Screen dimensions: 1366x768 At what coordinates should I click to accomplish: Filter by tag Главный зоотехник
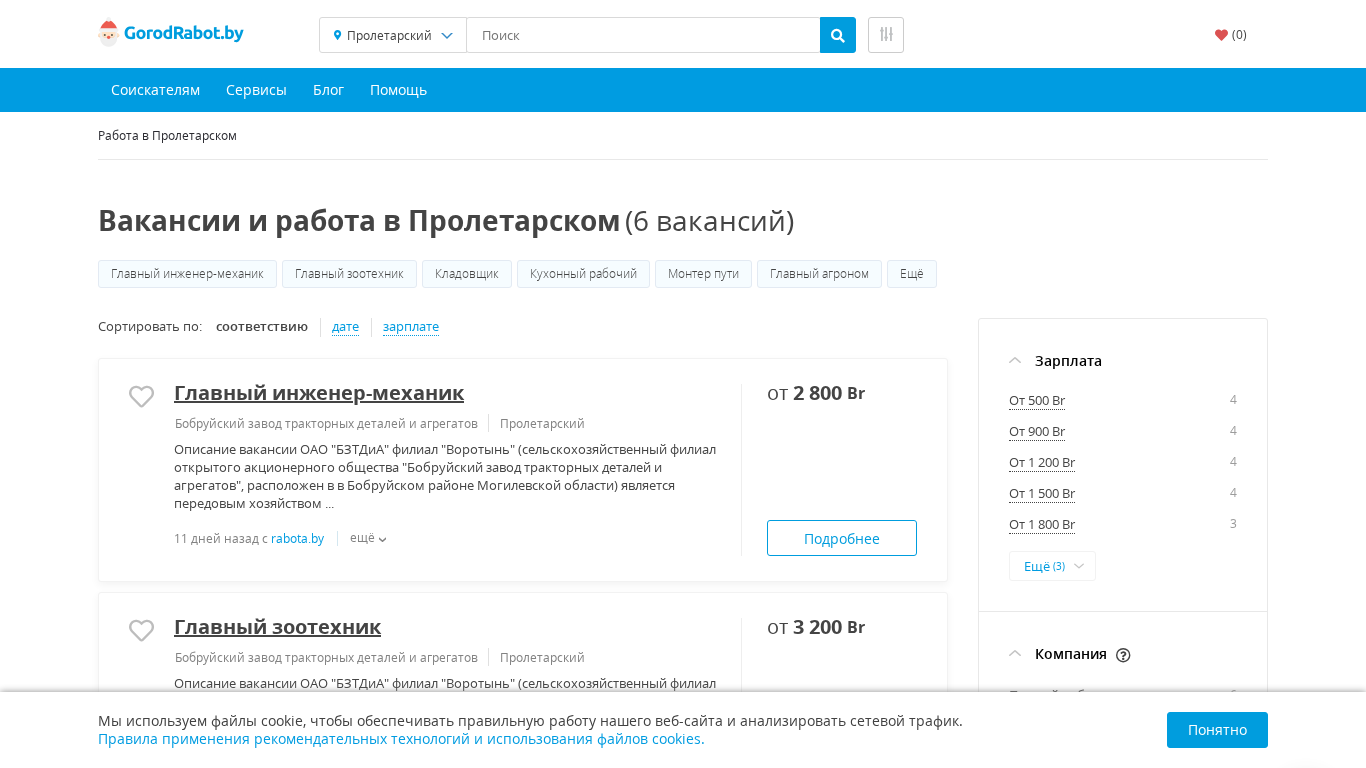349,274
